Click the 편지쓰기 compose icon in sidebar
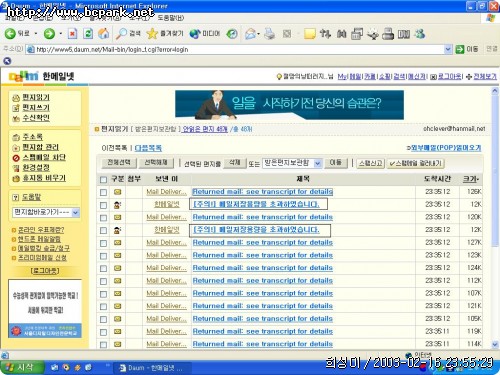Image resolution: width=500 pixels, height=375 pixels. 16,108
